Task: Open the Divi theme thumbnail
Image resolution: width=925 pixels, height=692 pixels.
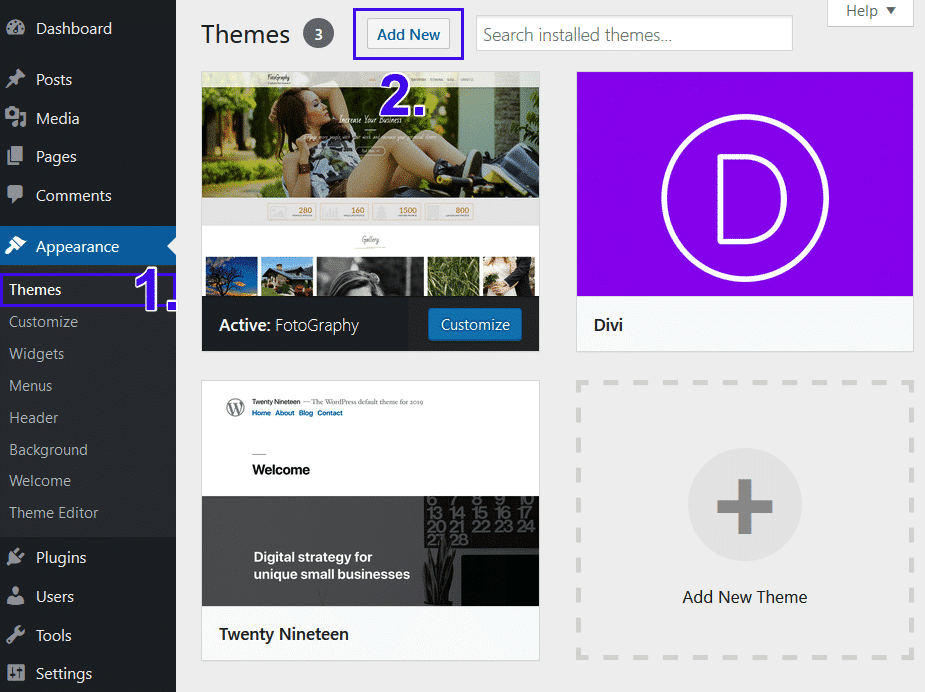Action: coord(744,183)
